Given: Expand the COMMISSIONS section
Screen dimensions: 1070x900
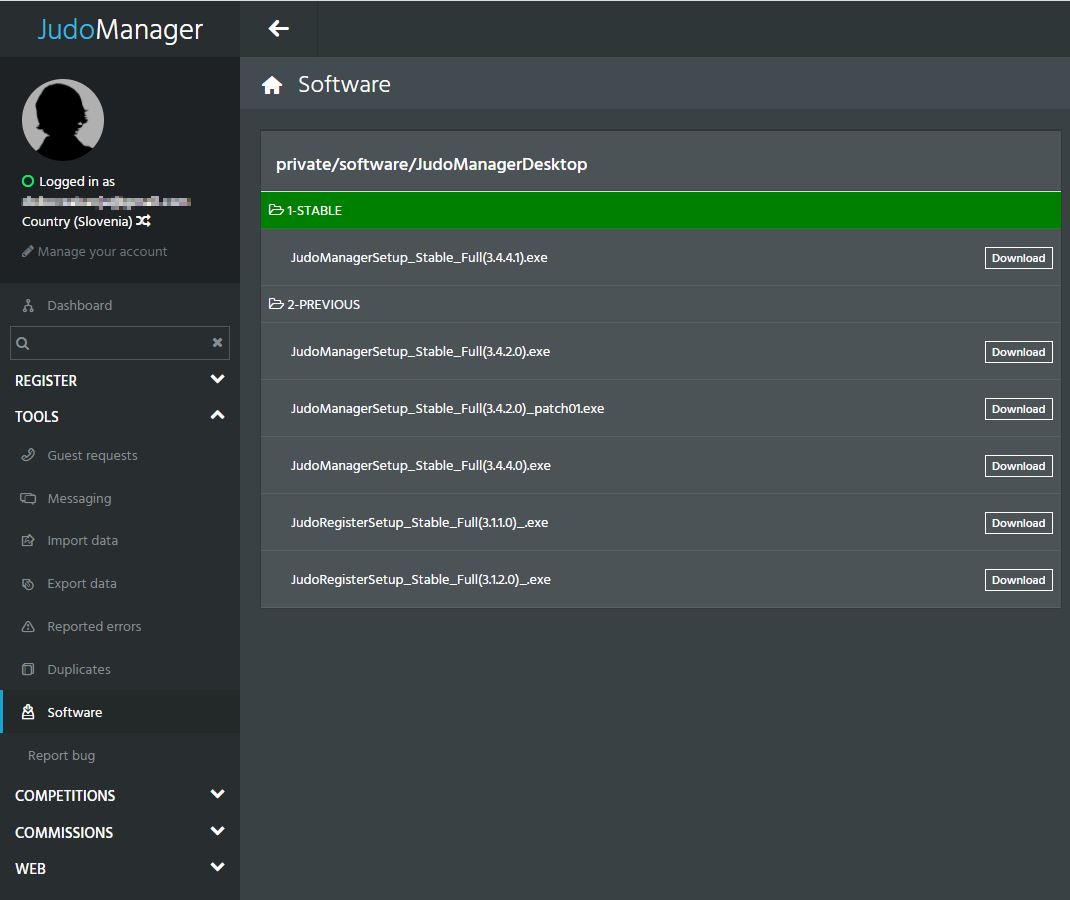Looking at the screenshot, I should (x=120, y=832).
